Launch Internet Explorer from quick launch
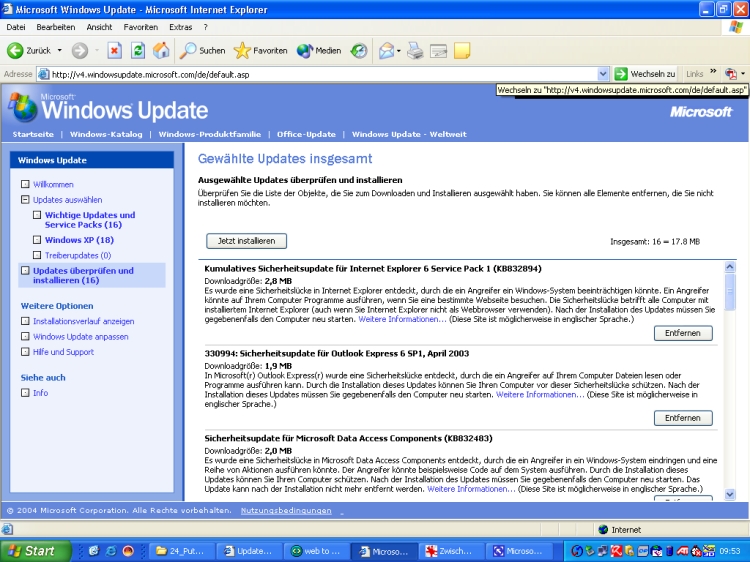 tap(111, 551)
